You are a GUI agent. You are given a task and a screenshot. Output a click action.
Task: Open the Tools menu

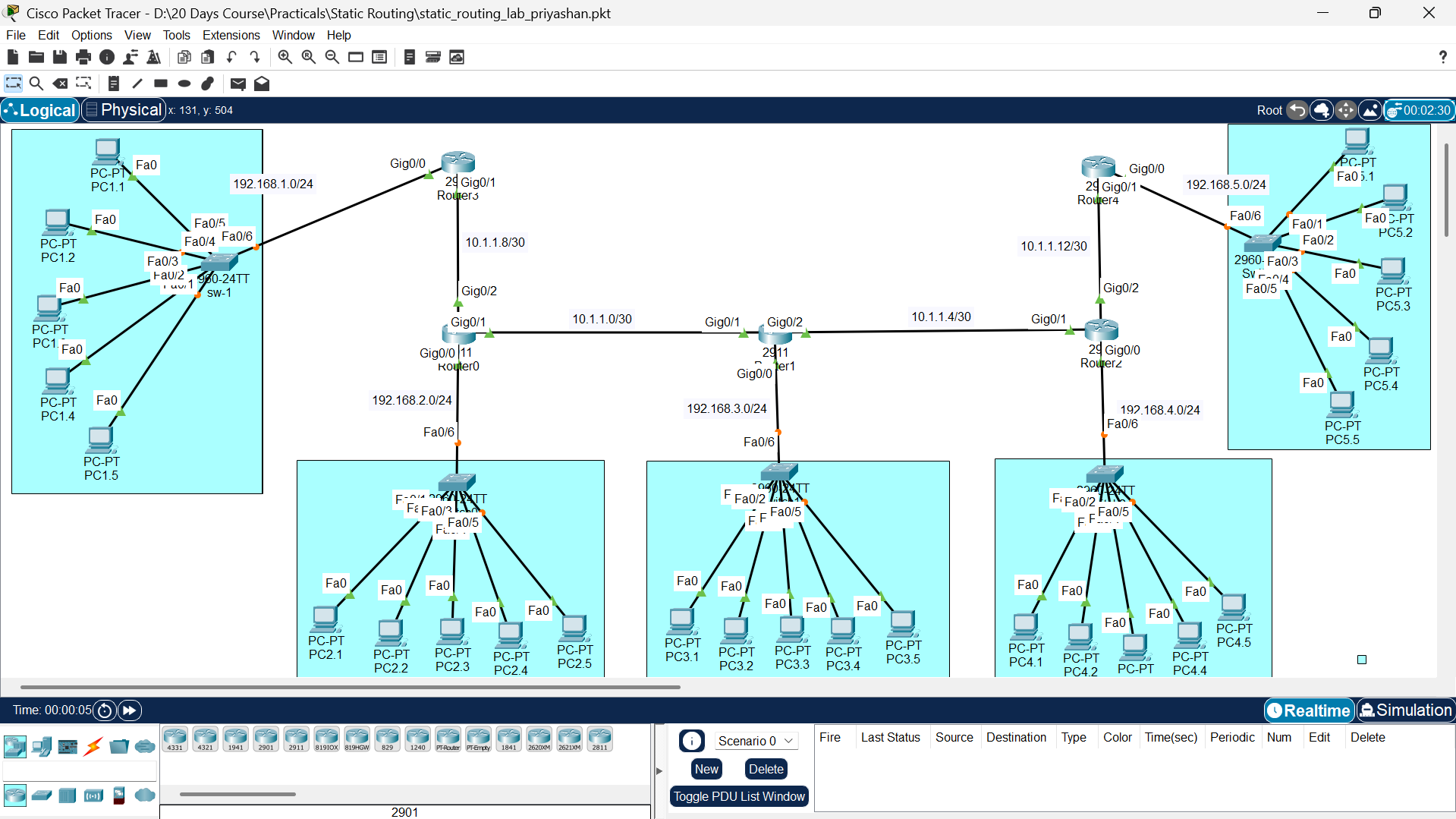[x=176, y=35]
